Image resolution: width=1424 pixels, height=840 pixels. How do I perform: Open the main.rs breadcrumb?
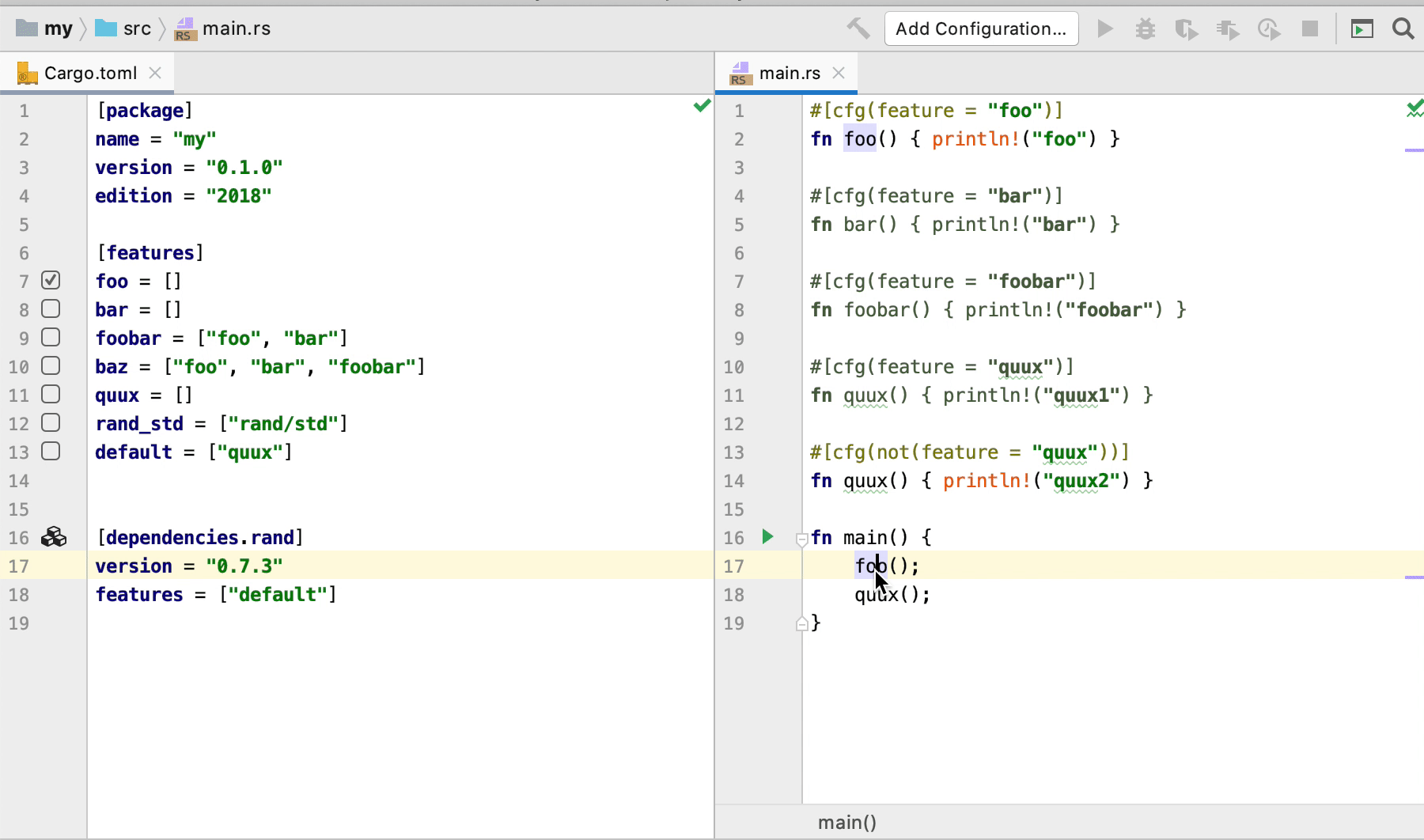pyautogui.click(x=222, y=29)
